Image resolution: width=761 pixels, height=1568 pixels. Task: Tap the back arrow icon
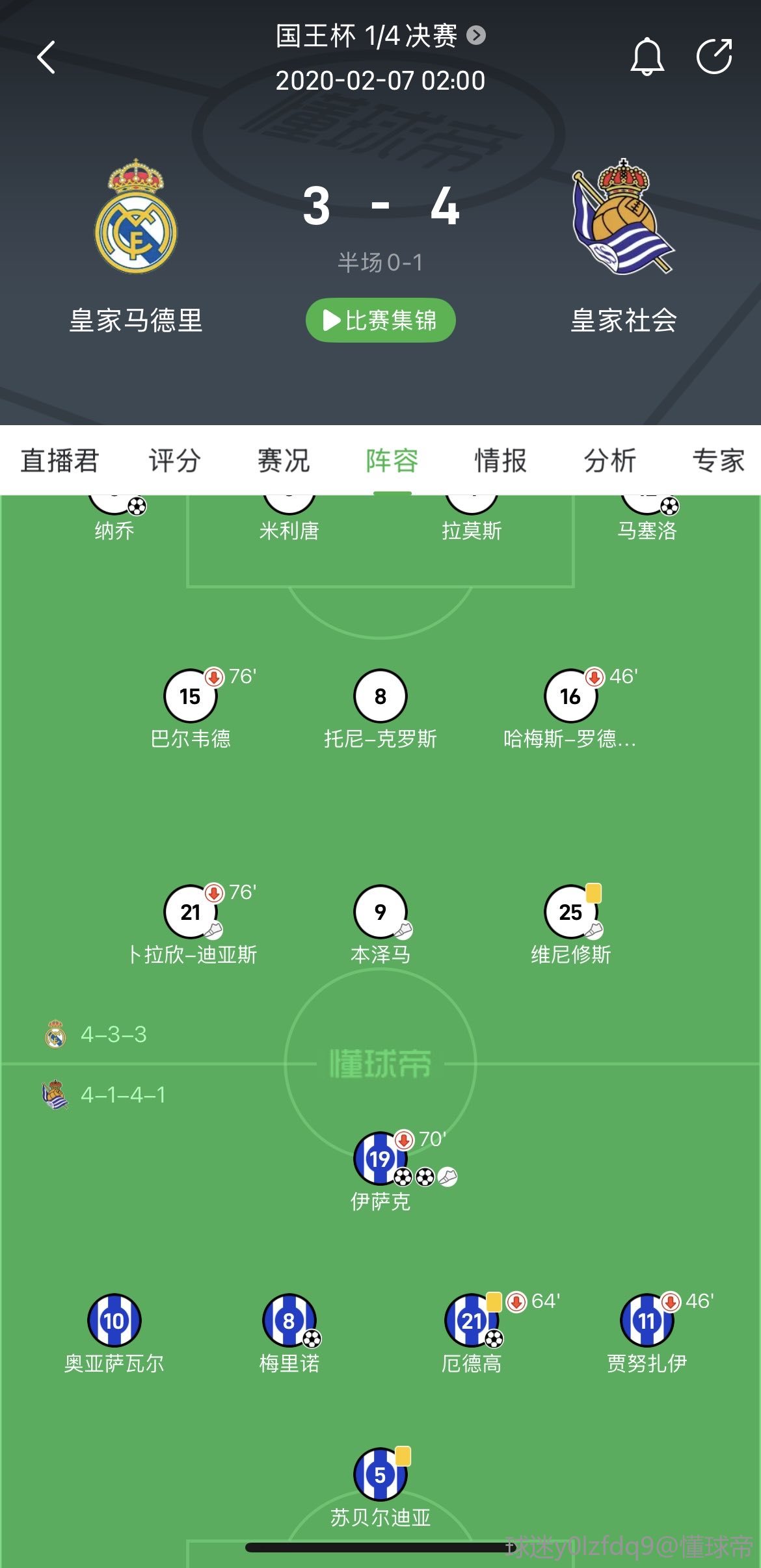(46, 57)
